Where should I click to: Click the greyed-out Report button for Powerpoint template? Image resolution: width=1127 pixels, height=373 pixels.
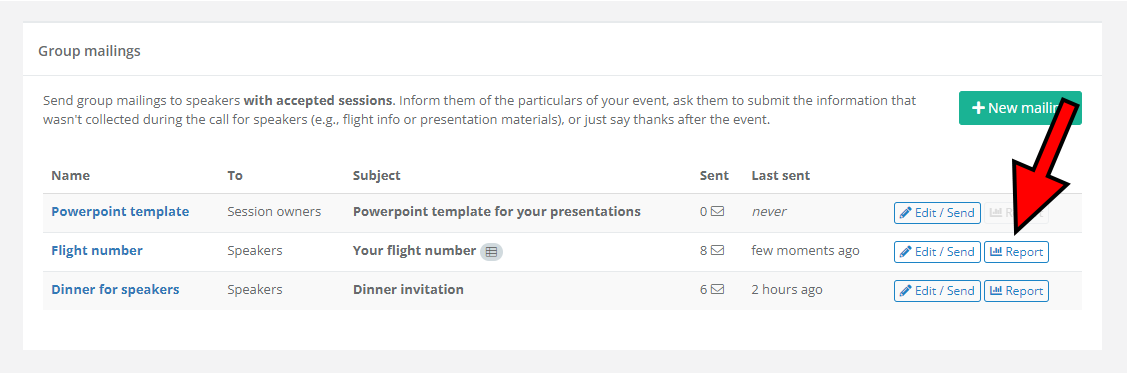pos(1016,213)
